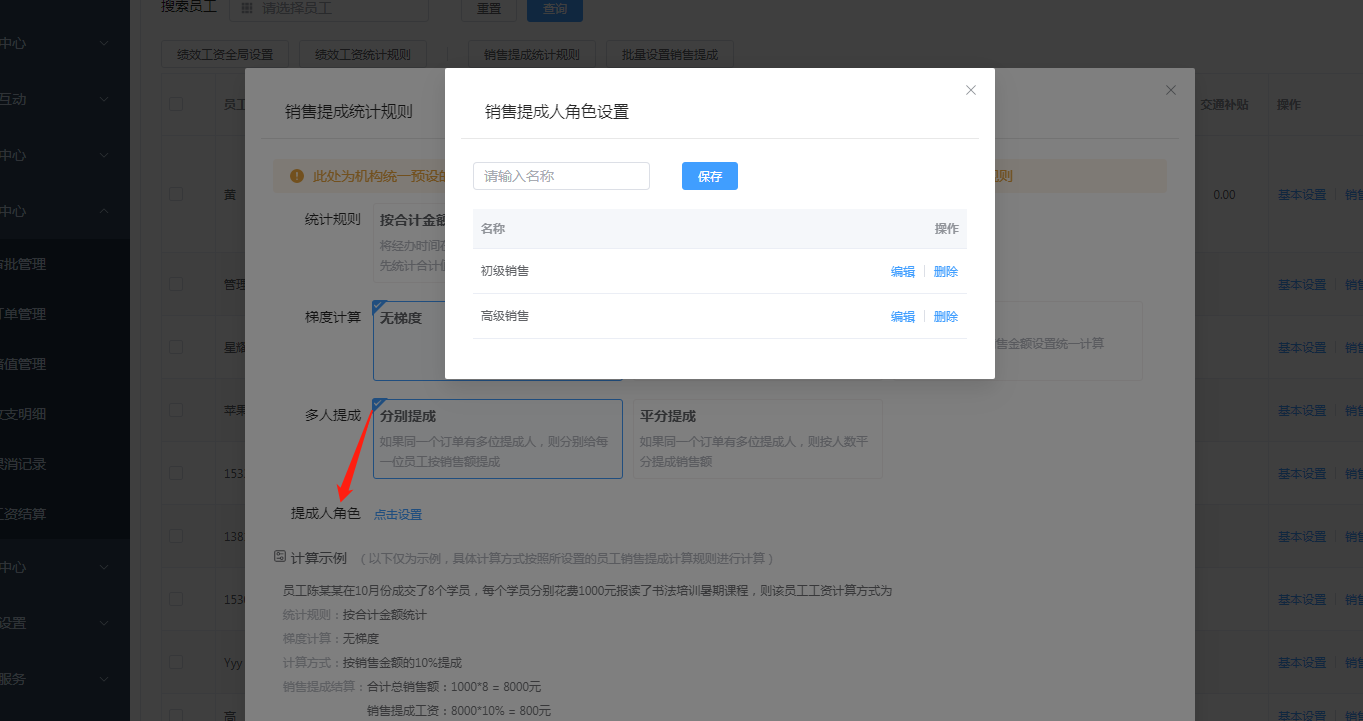Image resolution: width=1363 pixels, height=721 pixels.
Task: Expand the 中心 menu below 工资结算
Action: tap(105, 567)
